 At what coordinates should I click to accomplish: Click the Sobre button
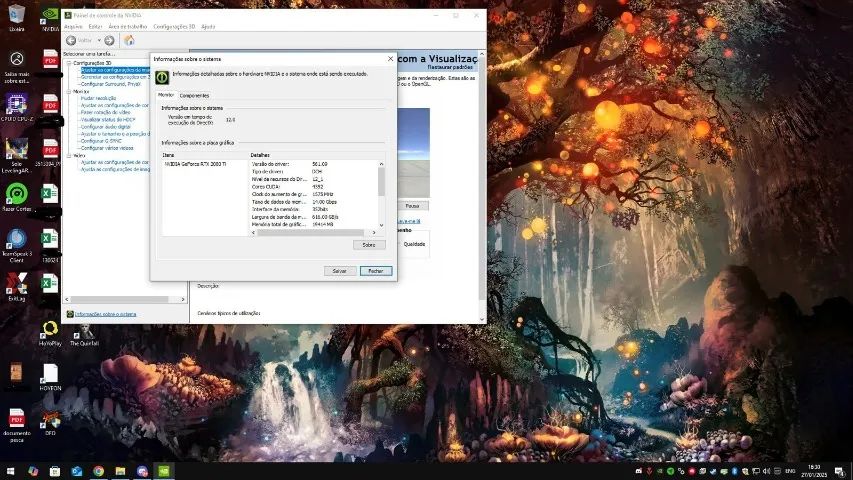[369, 245]
